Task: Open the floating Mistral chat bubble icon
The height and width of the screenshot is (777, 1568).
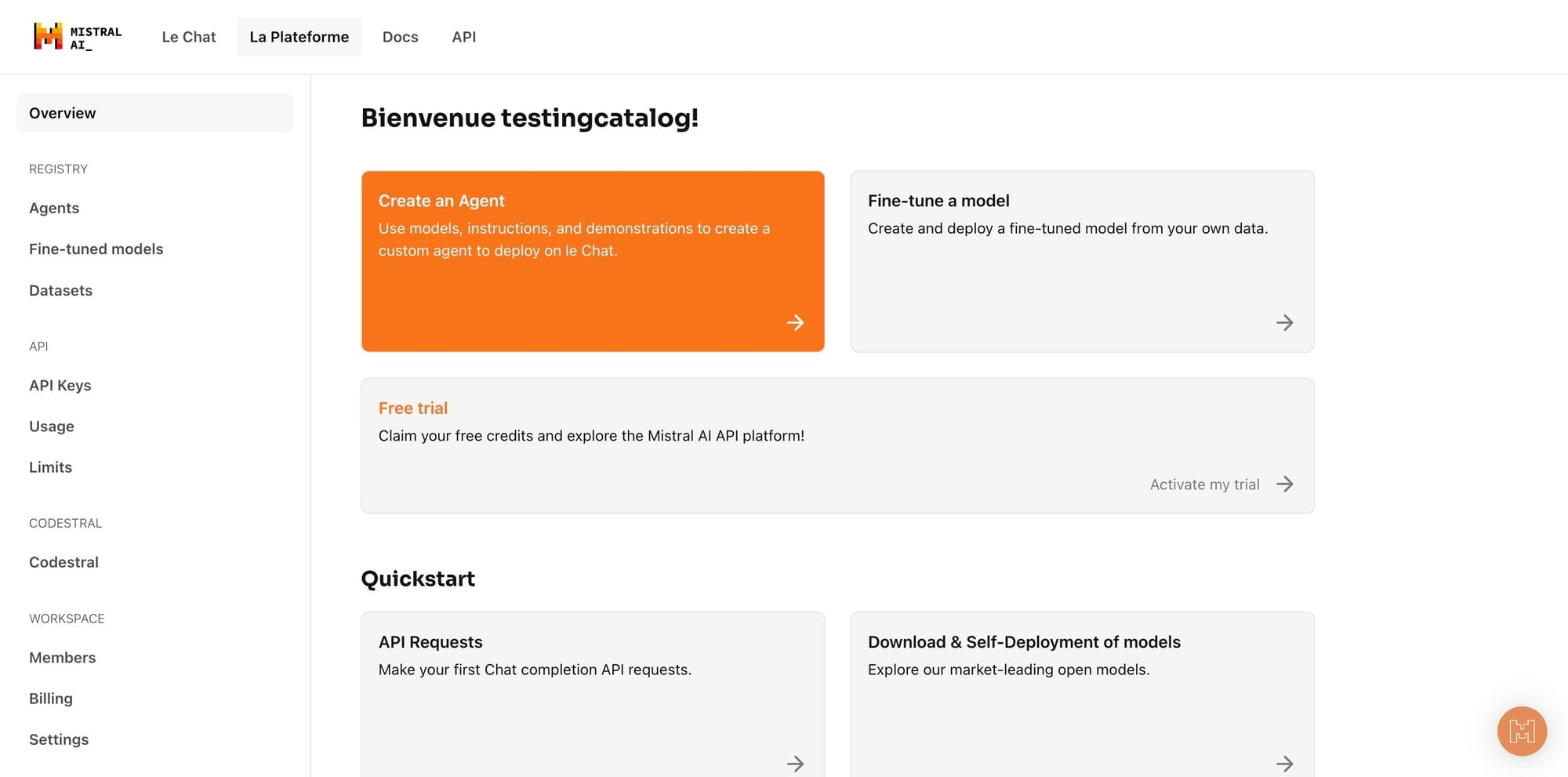Action: click(x=1522, y=732)
